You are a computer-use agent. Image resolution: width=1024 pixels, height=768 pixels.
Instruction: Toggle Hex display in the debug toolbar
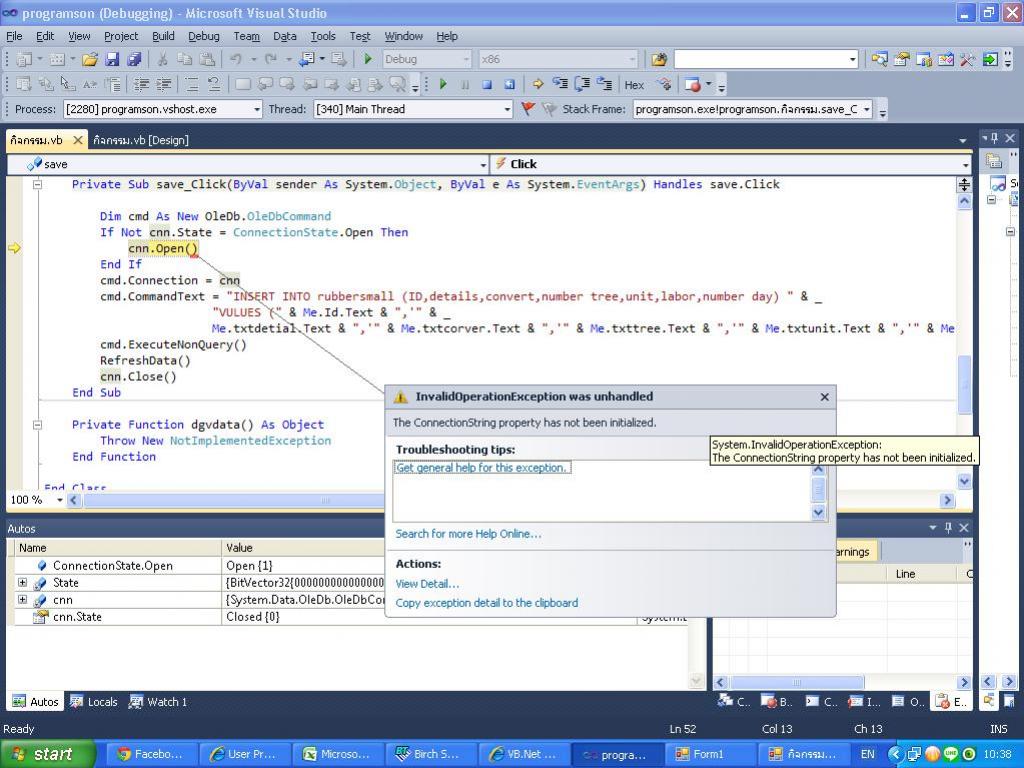coord(634,85)
